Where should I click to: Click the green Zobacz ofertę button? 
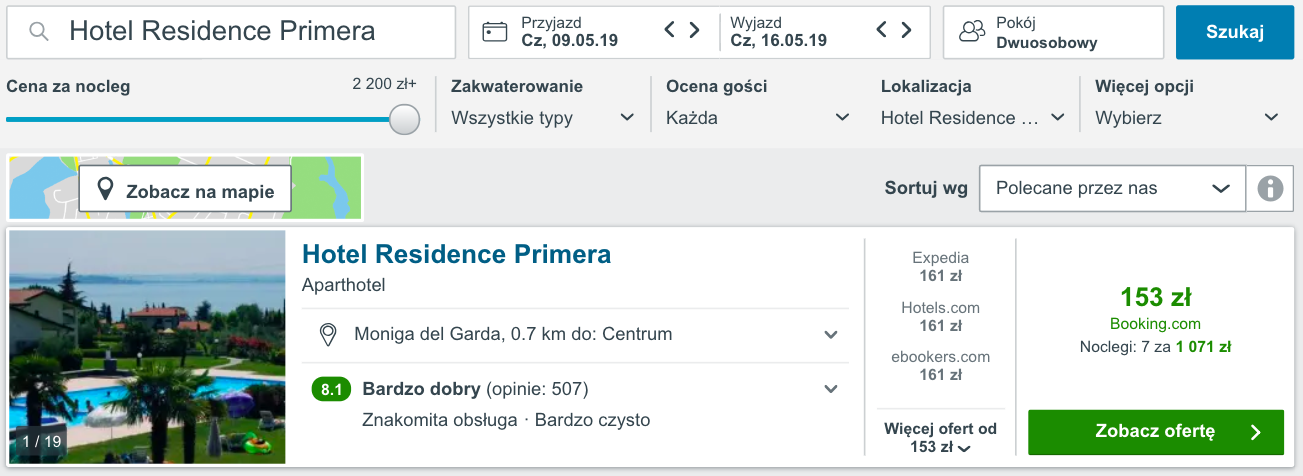1155,432
